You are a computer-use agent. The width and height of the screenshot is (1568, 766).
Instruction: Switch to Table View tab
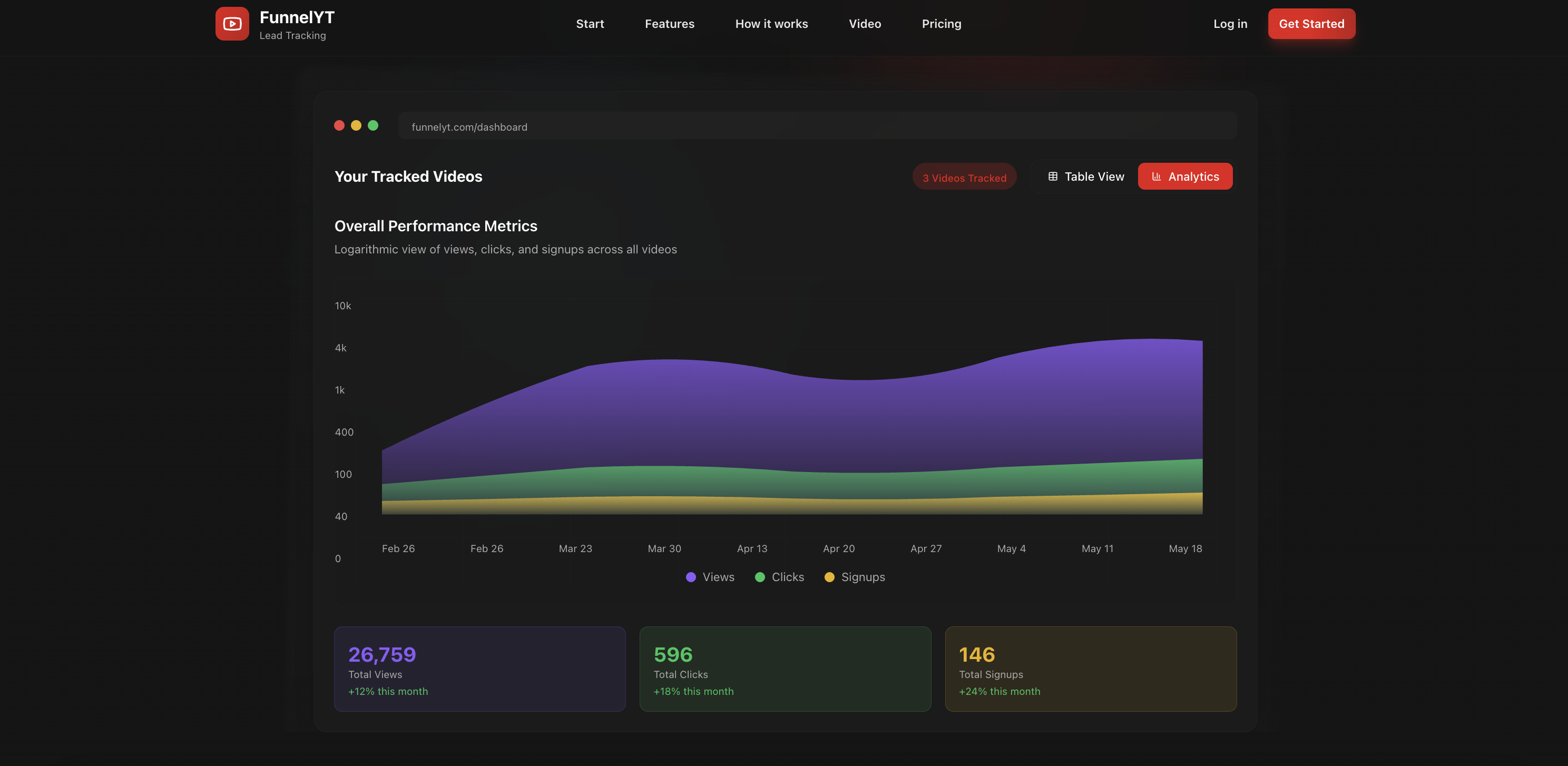tap(1085, 176)
